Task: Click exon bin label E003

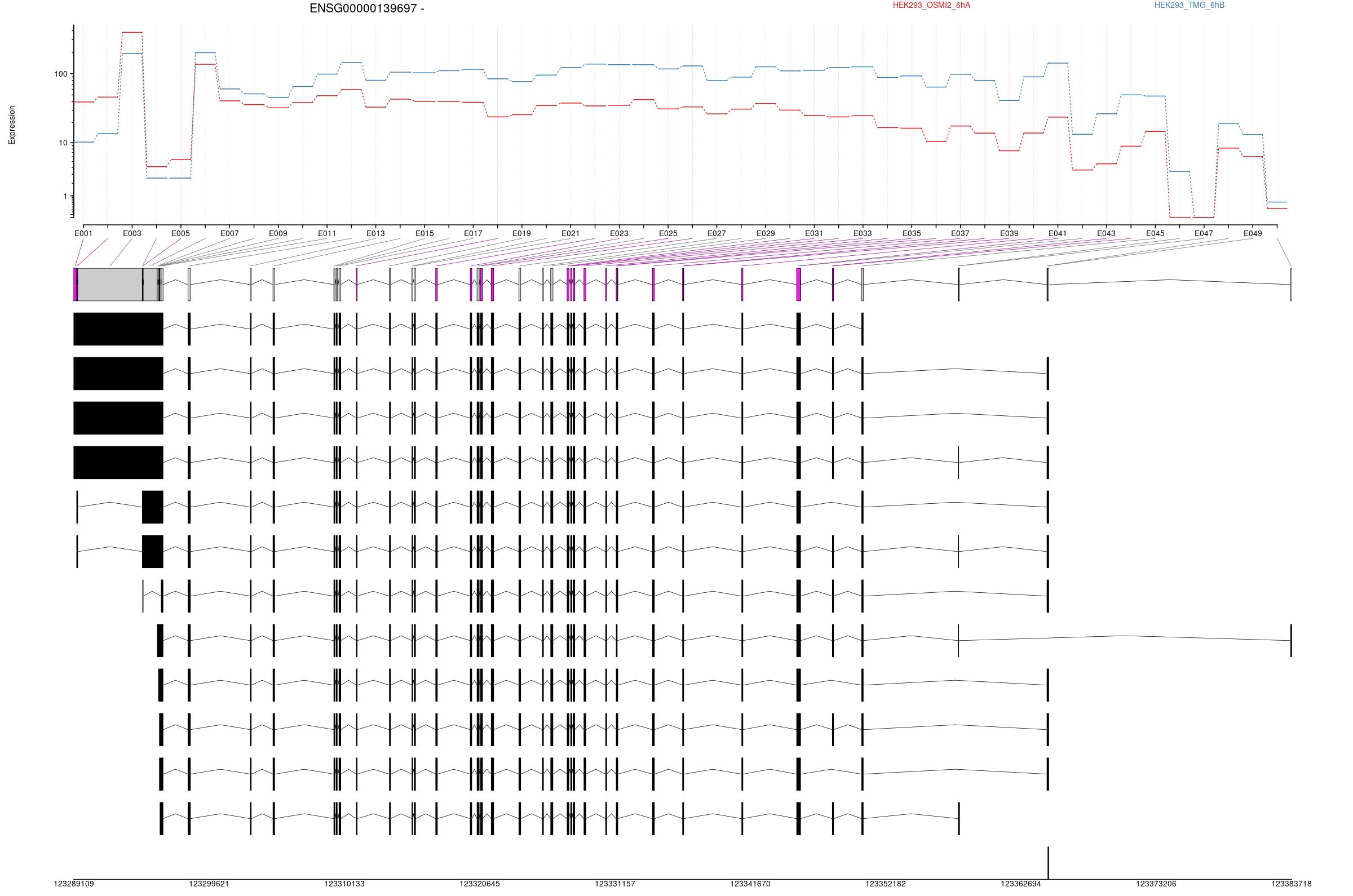Action: point(131,234)
